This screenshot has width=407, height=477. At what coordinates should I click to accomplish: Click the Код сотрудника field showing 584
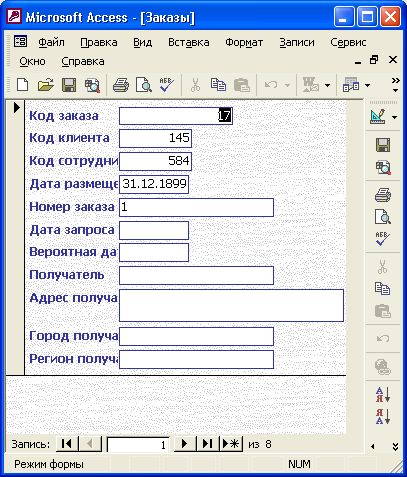[x=155, y=161]
